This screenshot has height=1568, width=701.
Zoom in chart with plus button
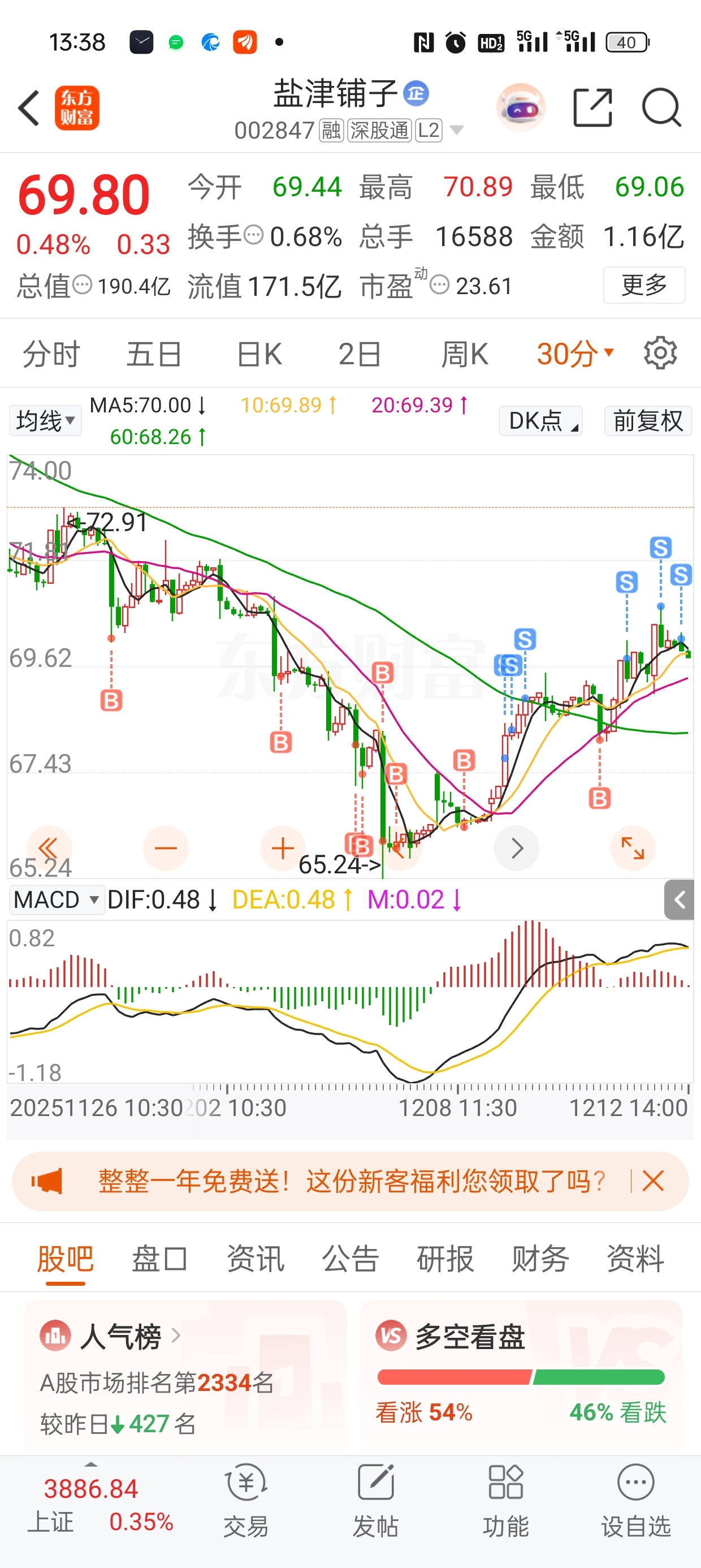pos(282,848)
